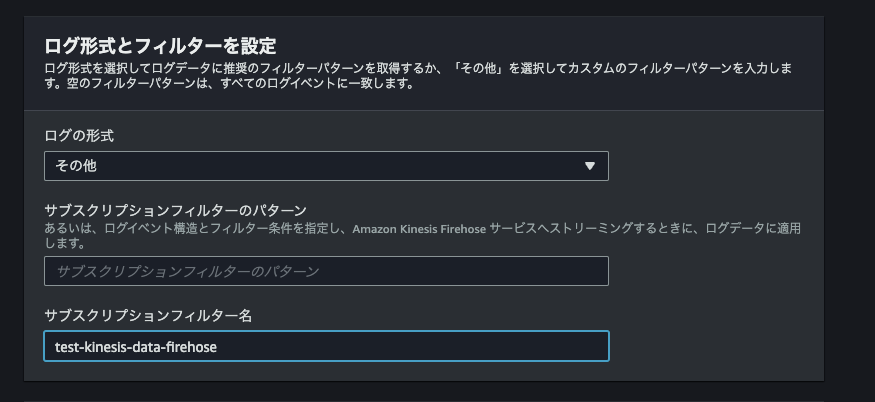The image size is (875, 402).
Task: Click the サブスクリプションフィルター名 input field
Action: (326, 346)
